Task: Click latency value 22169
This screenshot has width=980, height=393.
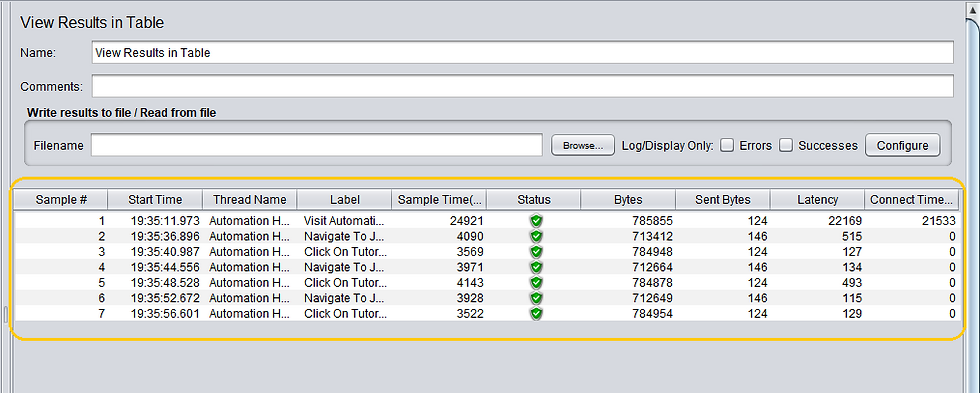Action: (844, 221)
